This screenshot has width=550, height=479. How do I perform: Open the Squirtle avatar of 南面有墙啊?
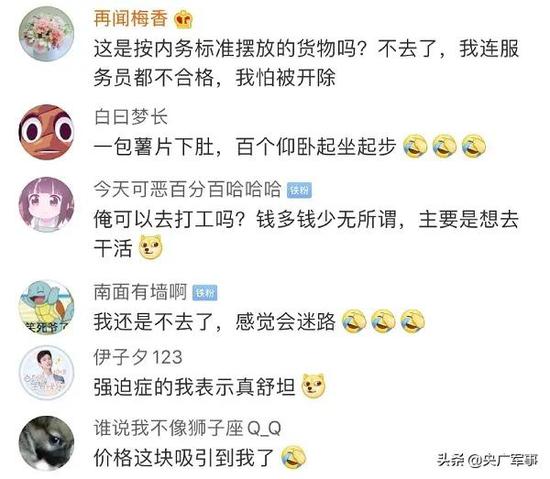point(46,307)
